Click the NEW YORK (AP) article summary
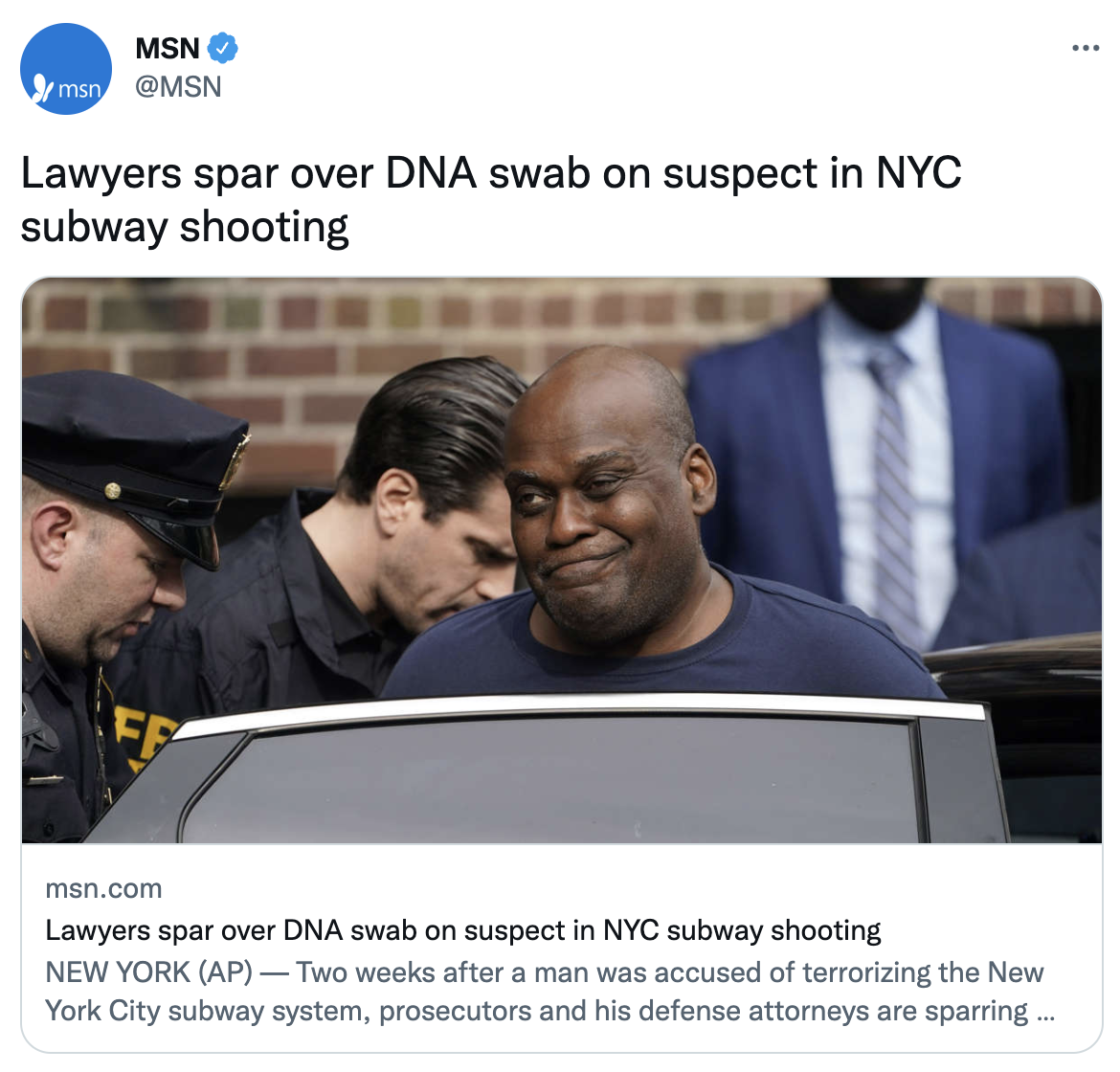 pos(550,992)
